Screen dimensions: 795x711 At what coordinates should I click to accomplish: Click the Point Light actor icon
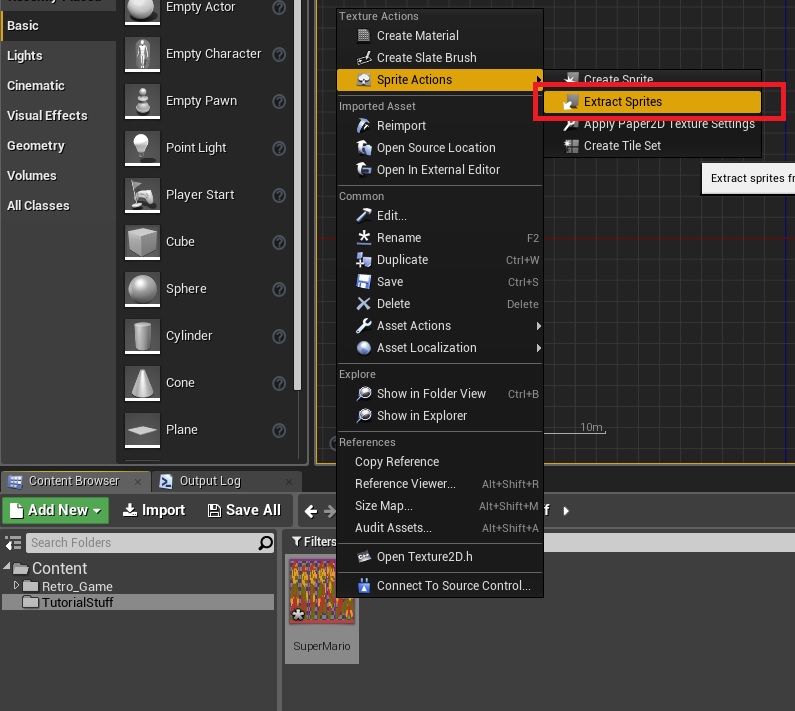coord(142,148)
